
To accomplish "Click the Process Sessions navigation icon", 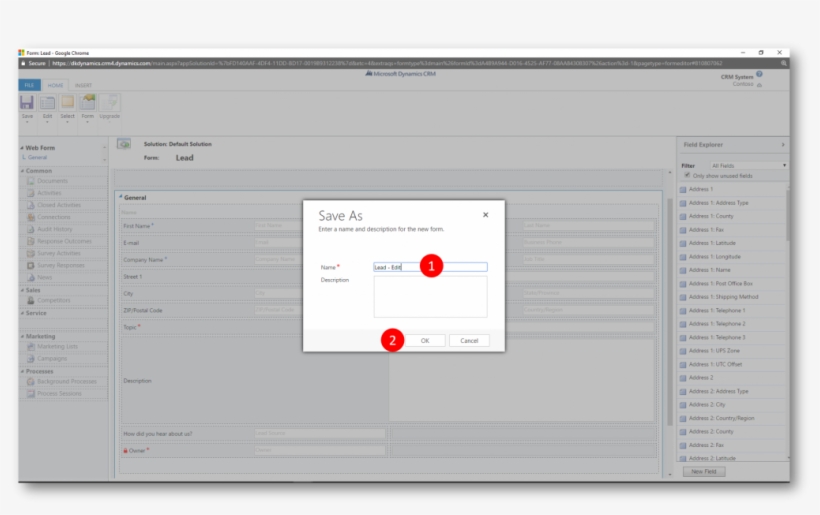I will coord(31,393).
